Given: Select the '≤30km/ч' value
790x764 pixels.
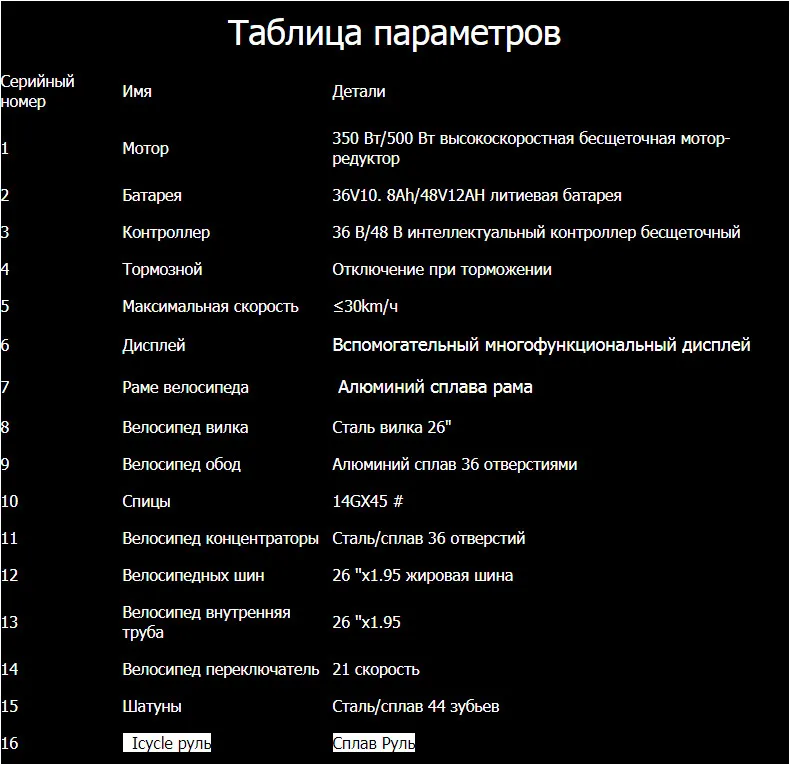Looking at the screenshot, I should pos(365,306).
